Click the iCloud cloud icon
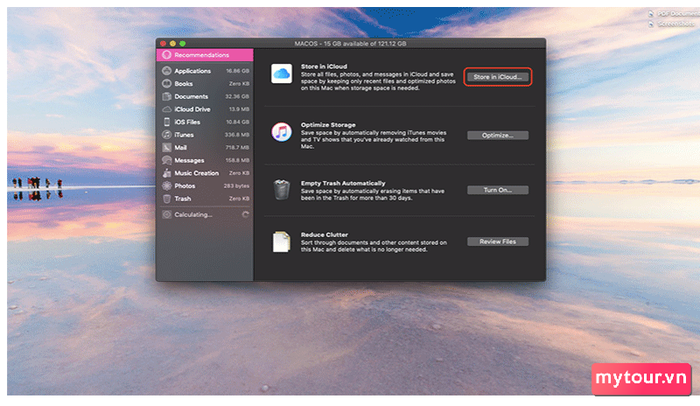Viewport: 700px width, 406px height. click(x=281, y=74)
